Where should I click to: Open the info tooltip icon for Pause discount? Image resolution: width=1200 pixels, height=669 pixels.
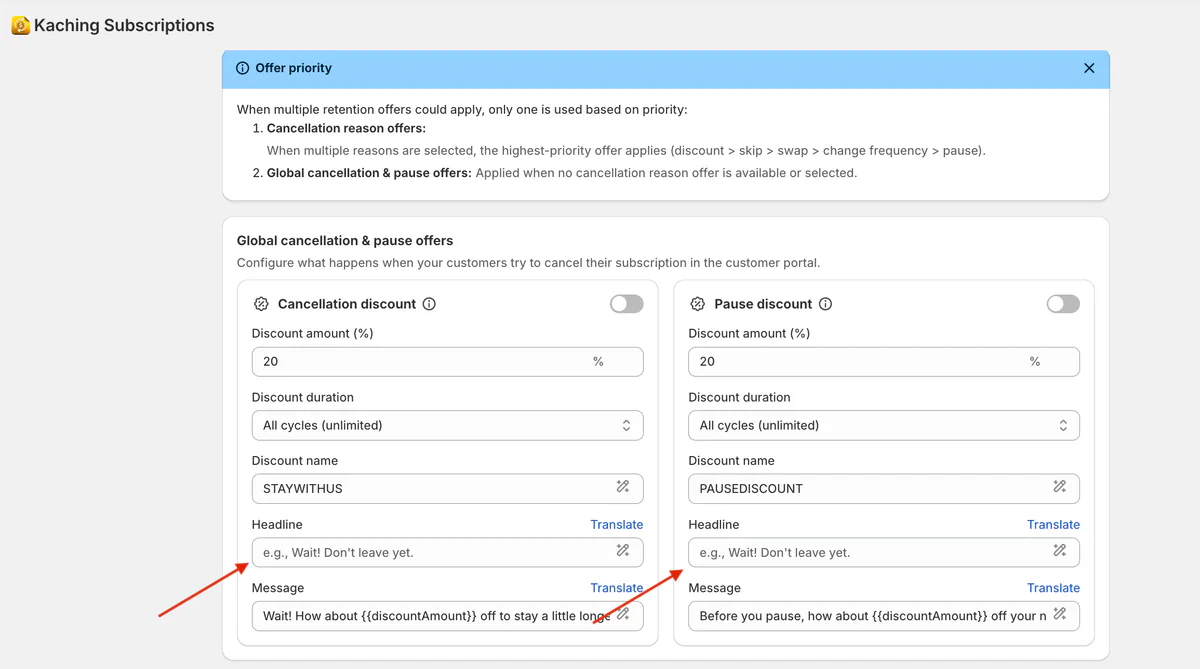click(826, 304)
